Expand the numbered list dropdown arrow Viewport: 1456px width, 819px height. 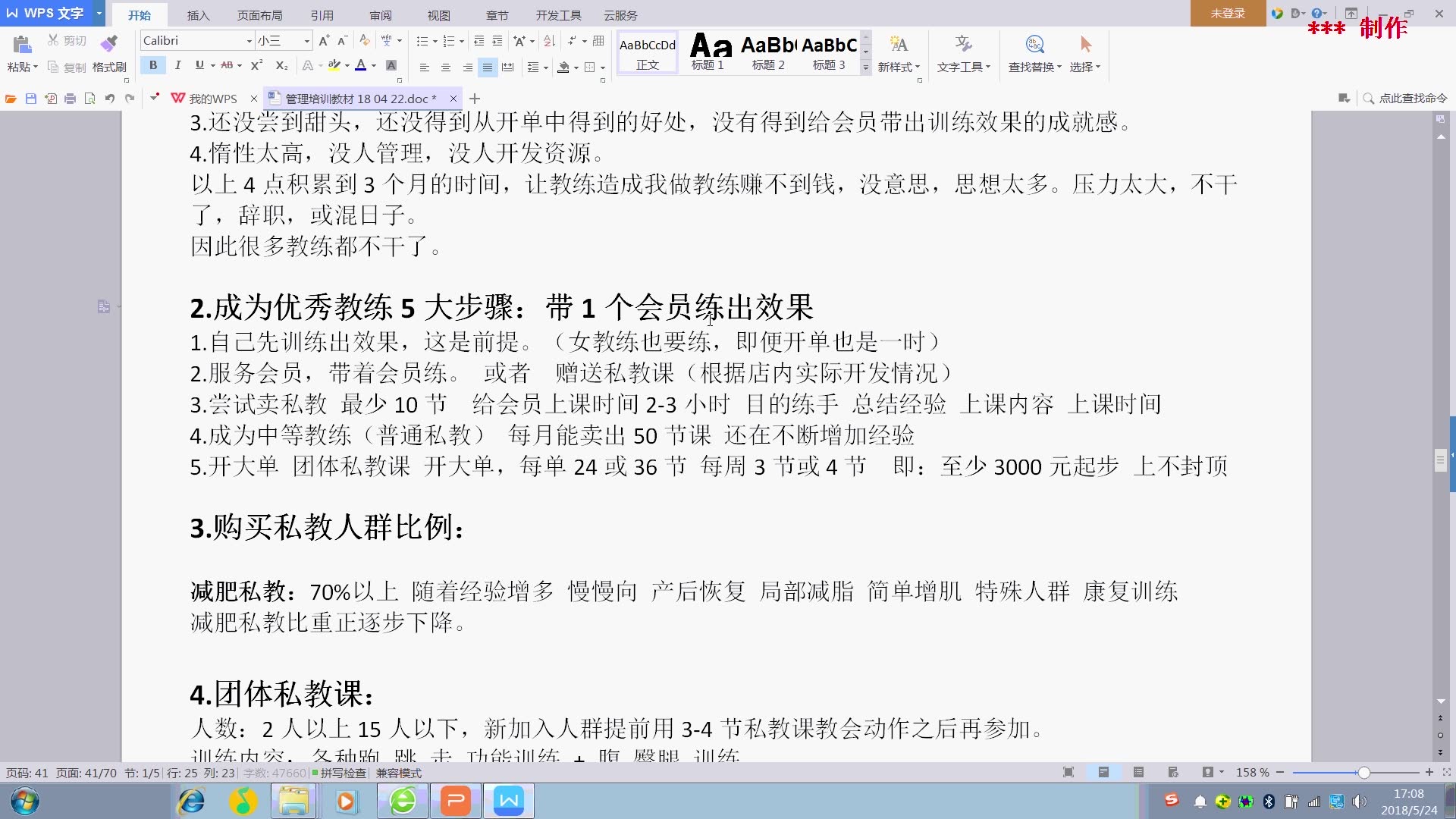pos(461,42)
